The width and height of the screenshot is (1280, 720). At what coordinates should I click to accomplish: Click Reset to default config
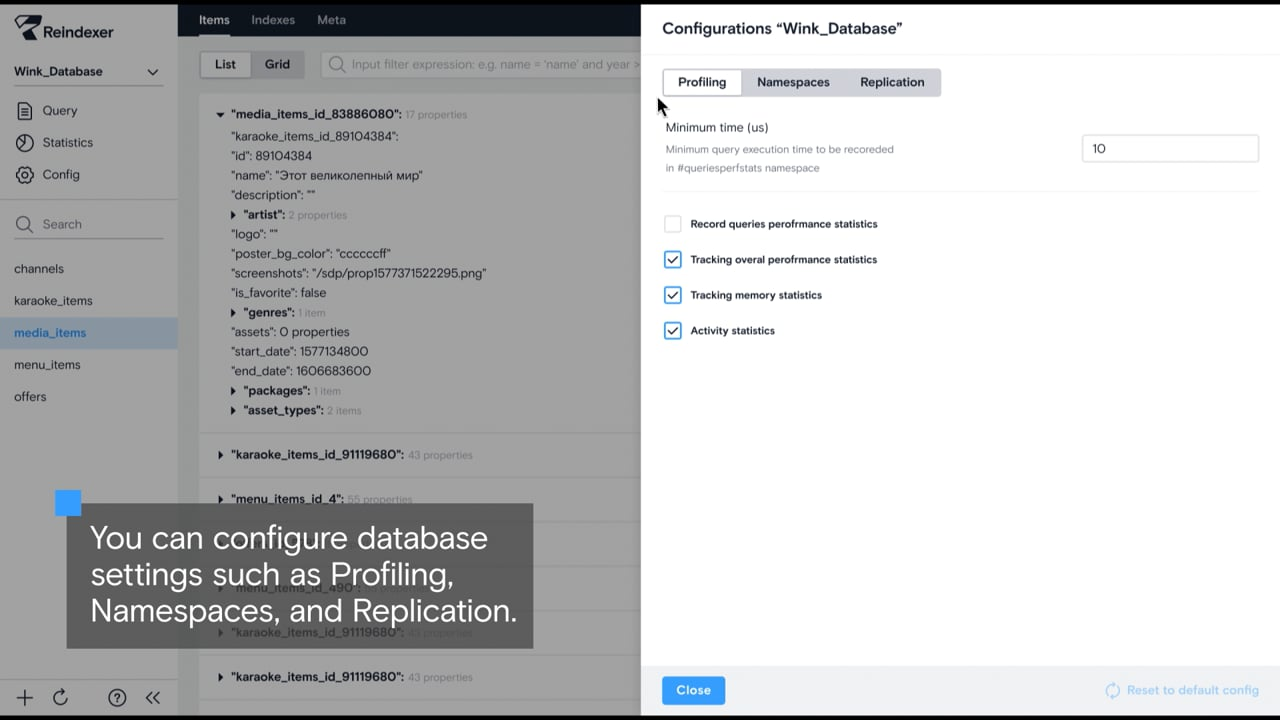point(1182,690)
